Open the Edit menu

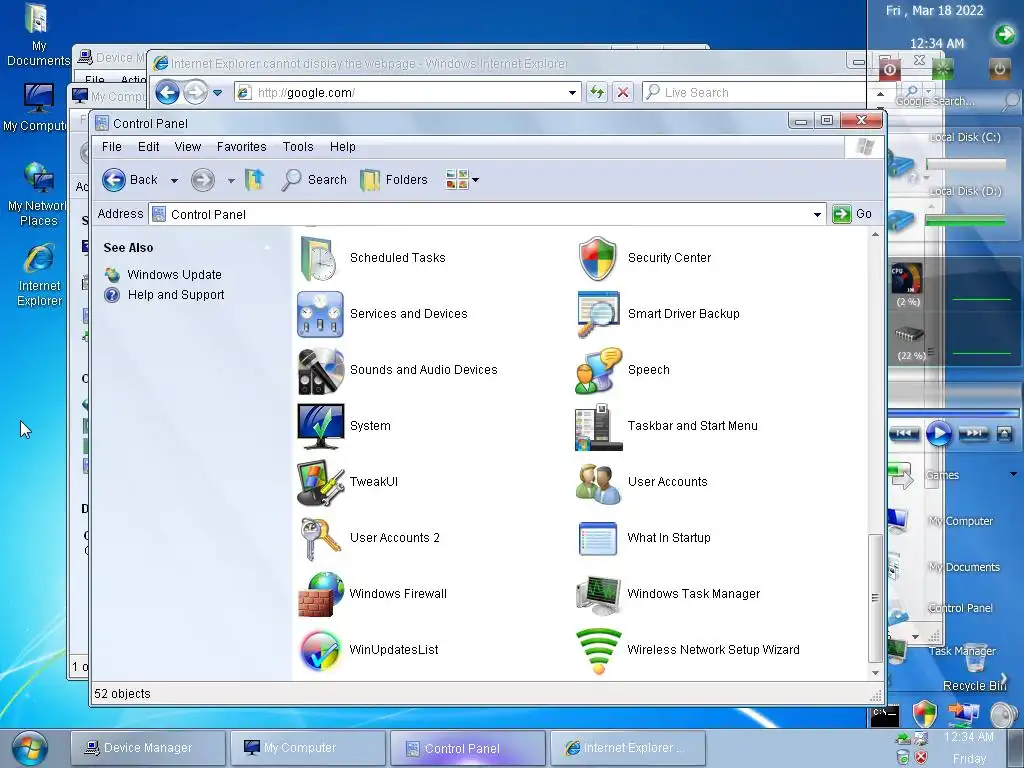point(148,146)
